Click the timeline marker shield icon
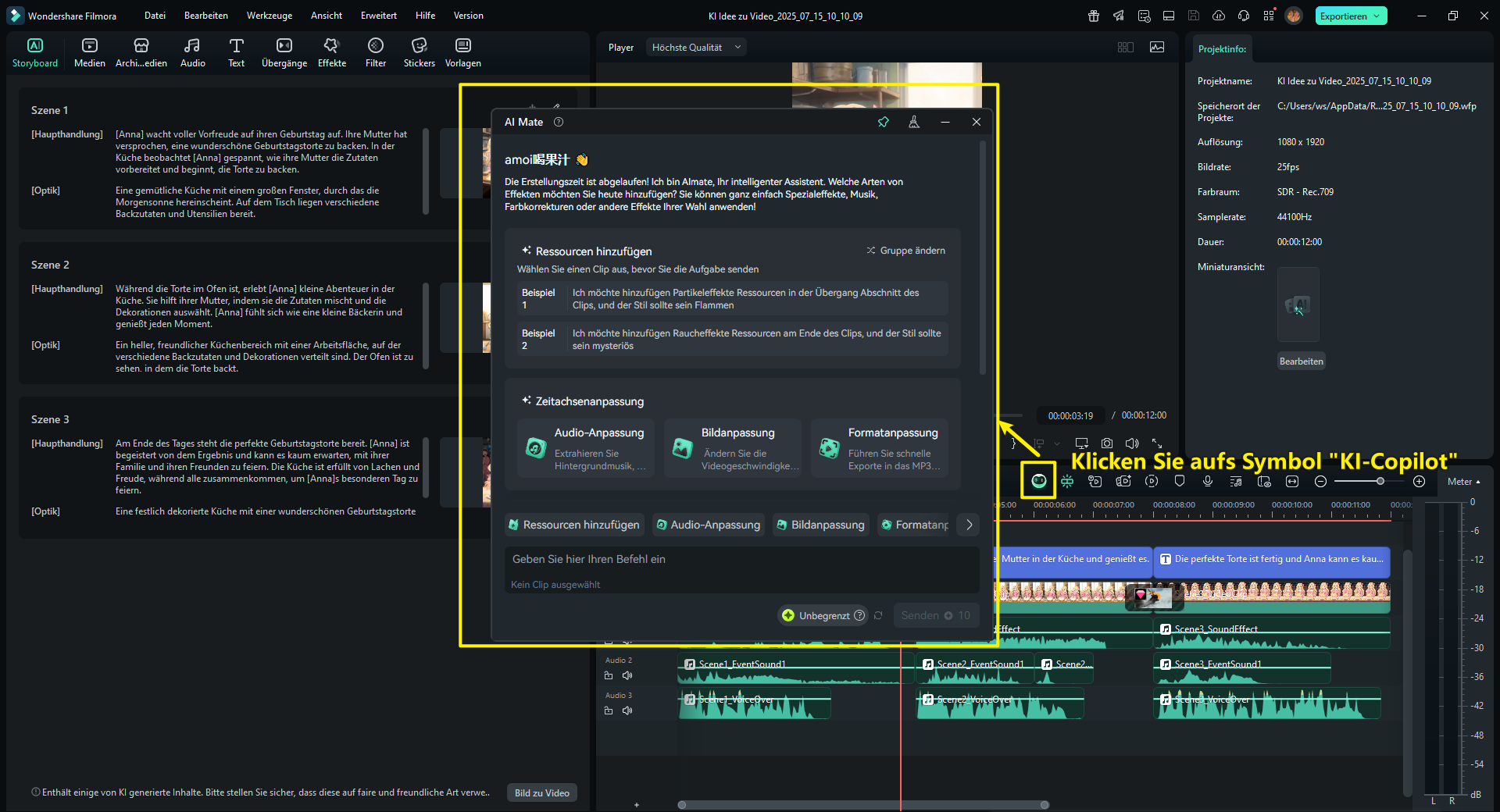Image resolution: width=1500 pixels, height=812 pixels. (1180, 481)
